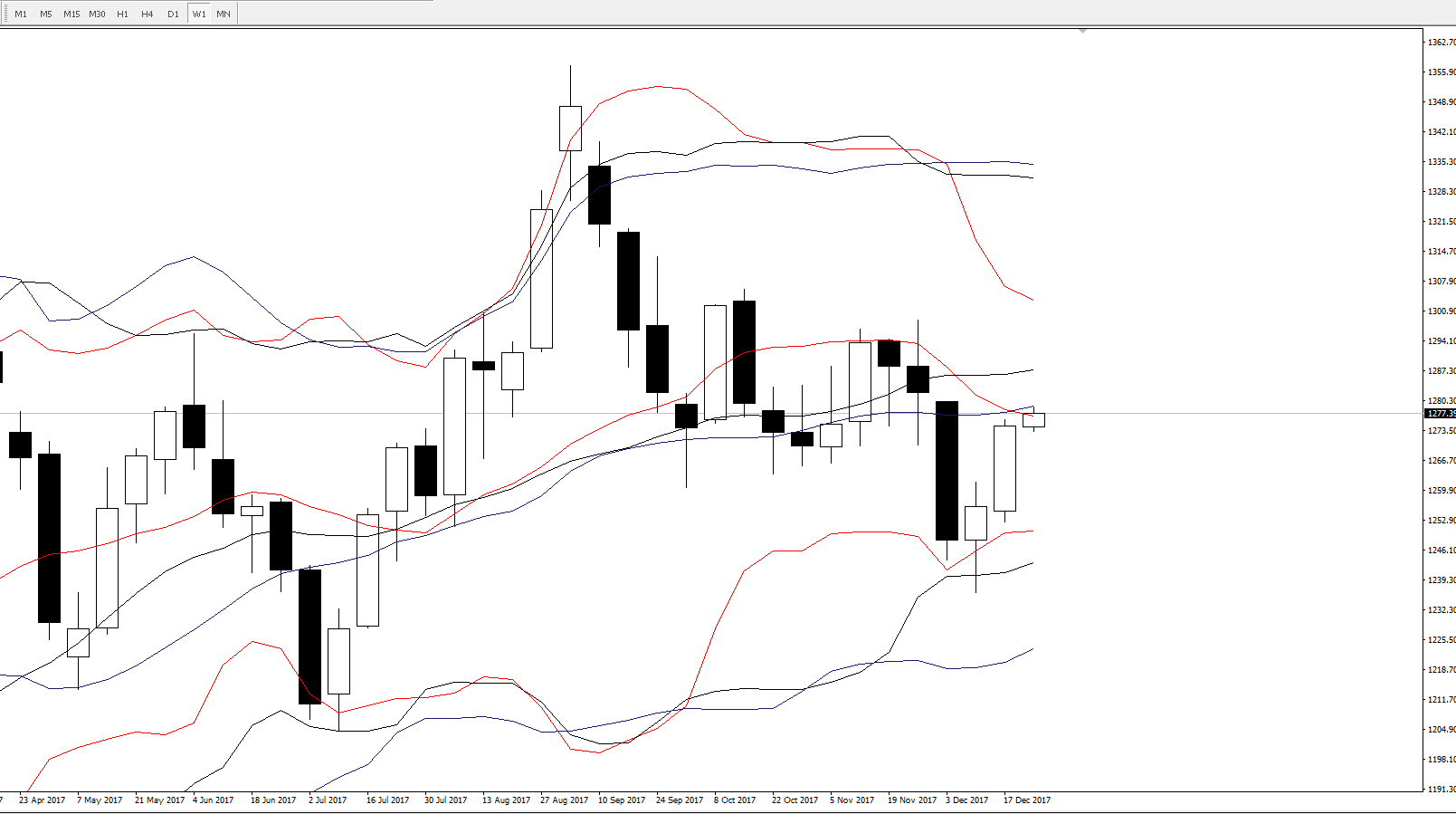Click the 1191.30 price axis label
This screenshot has height=814, width=1456.
coord(1441,790)
